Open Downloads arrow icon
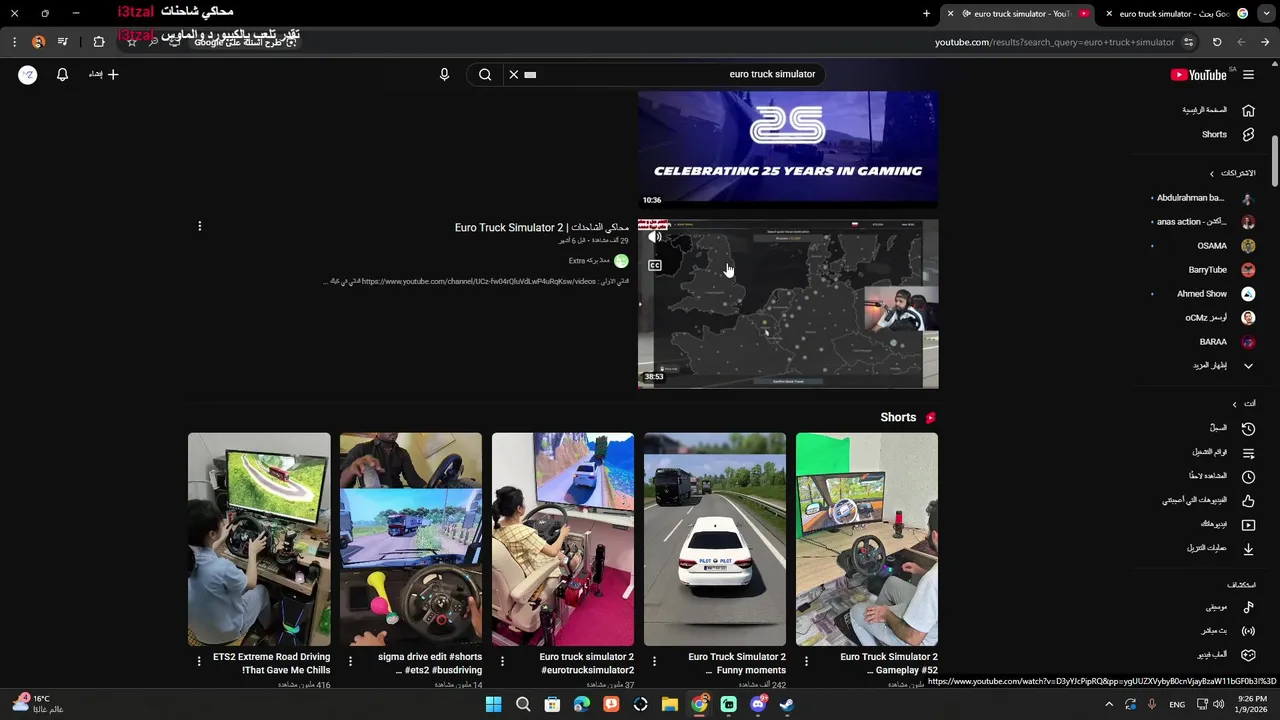Screen dimensions: 1280x720 tap(1248, 548)
